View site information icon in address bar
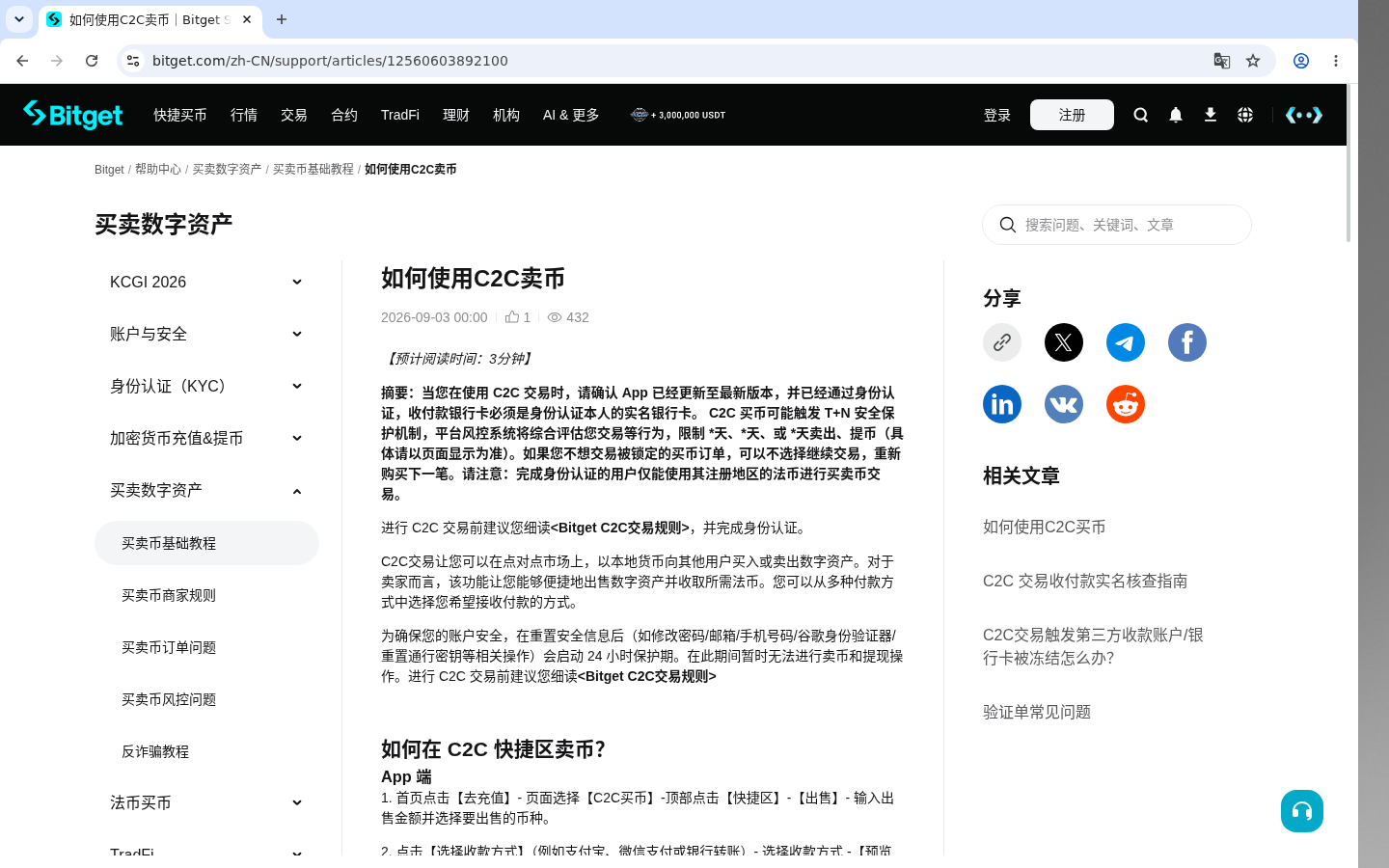1389x868 pixels. click(x=133, y=61)
